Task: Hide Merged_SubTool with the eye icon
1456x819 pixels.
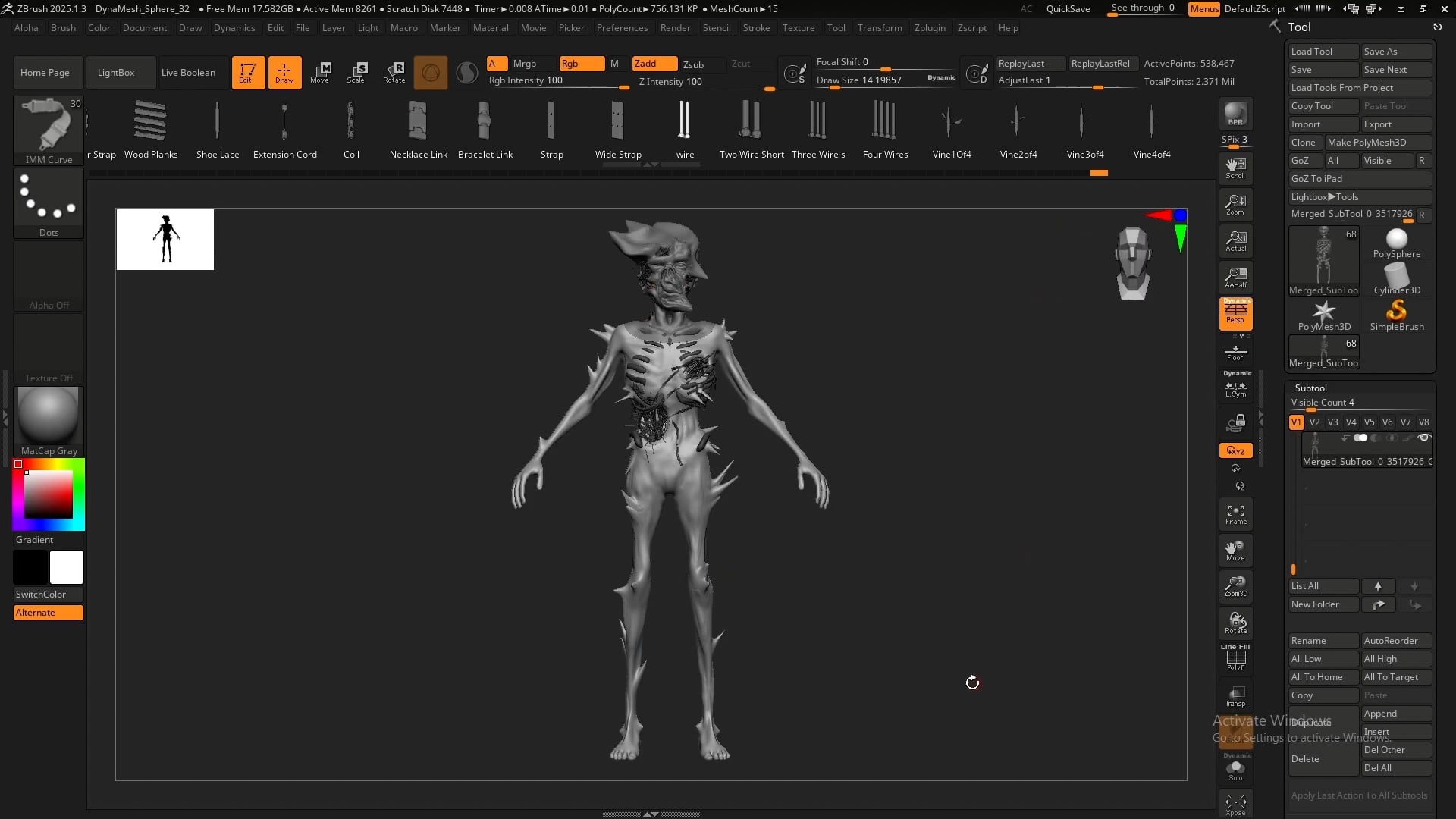Action: [x=1424, y=438]
